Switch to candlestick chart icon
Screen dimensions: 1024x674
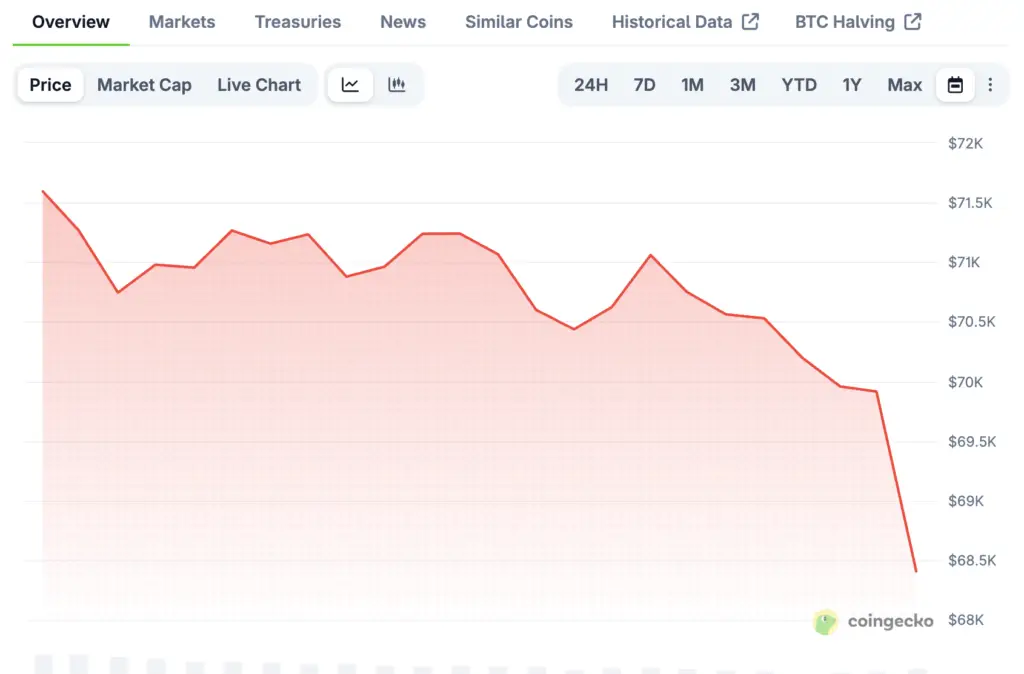coord(397,85)
